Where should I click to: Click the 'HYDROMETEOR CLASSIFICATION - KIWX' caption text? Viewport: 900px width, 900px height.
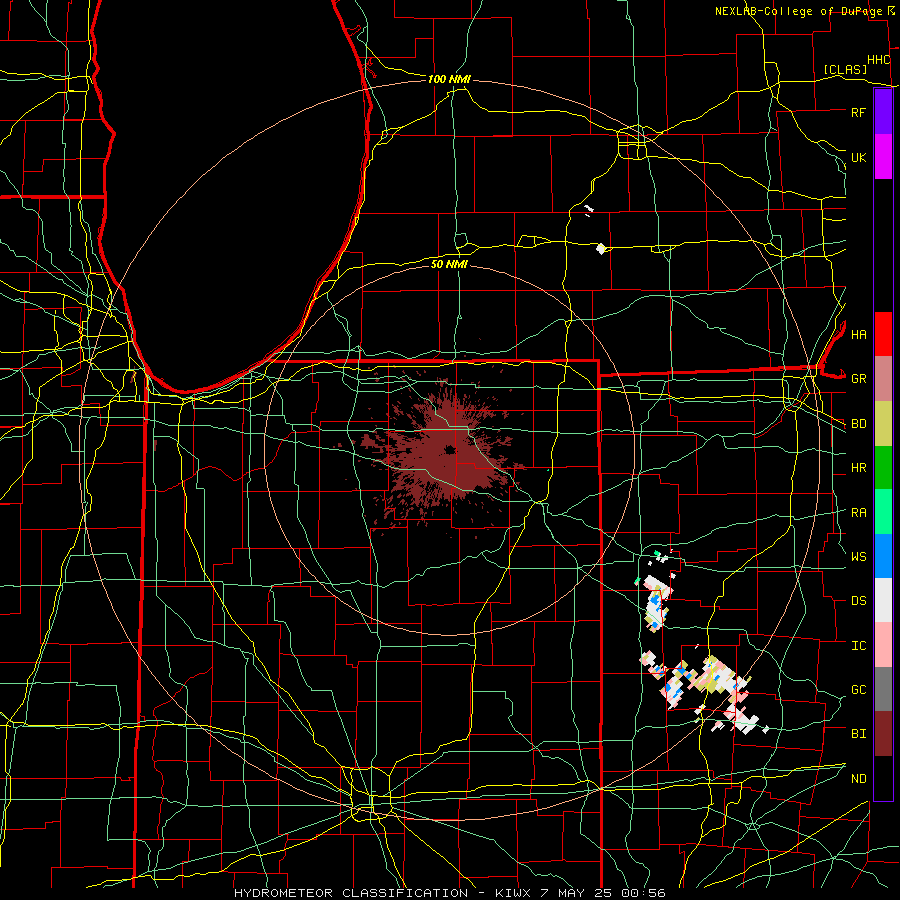[x=382, y=893]
